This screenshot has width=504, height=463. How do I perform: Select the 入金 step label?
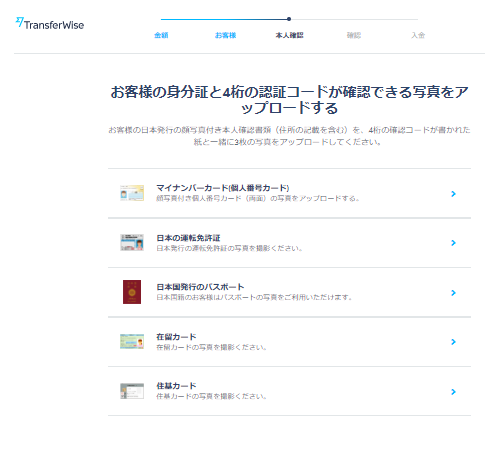(418, 35)
